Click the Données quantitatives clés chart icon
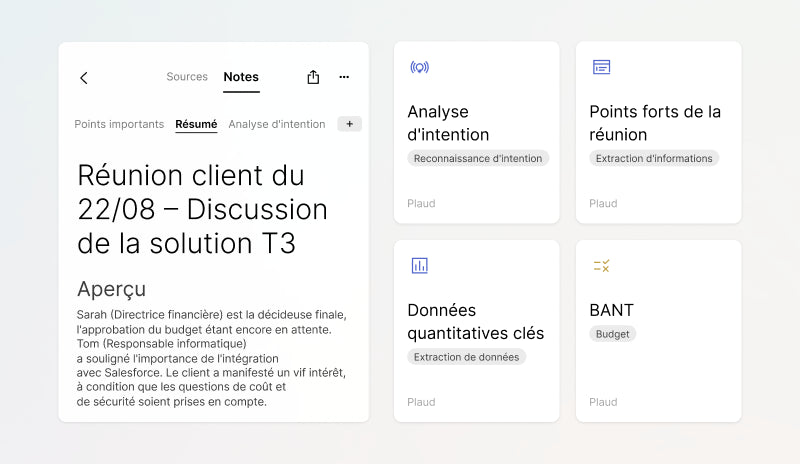This screenshot has height=464, width=800. pos(419,265)
